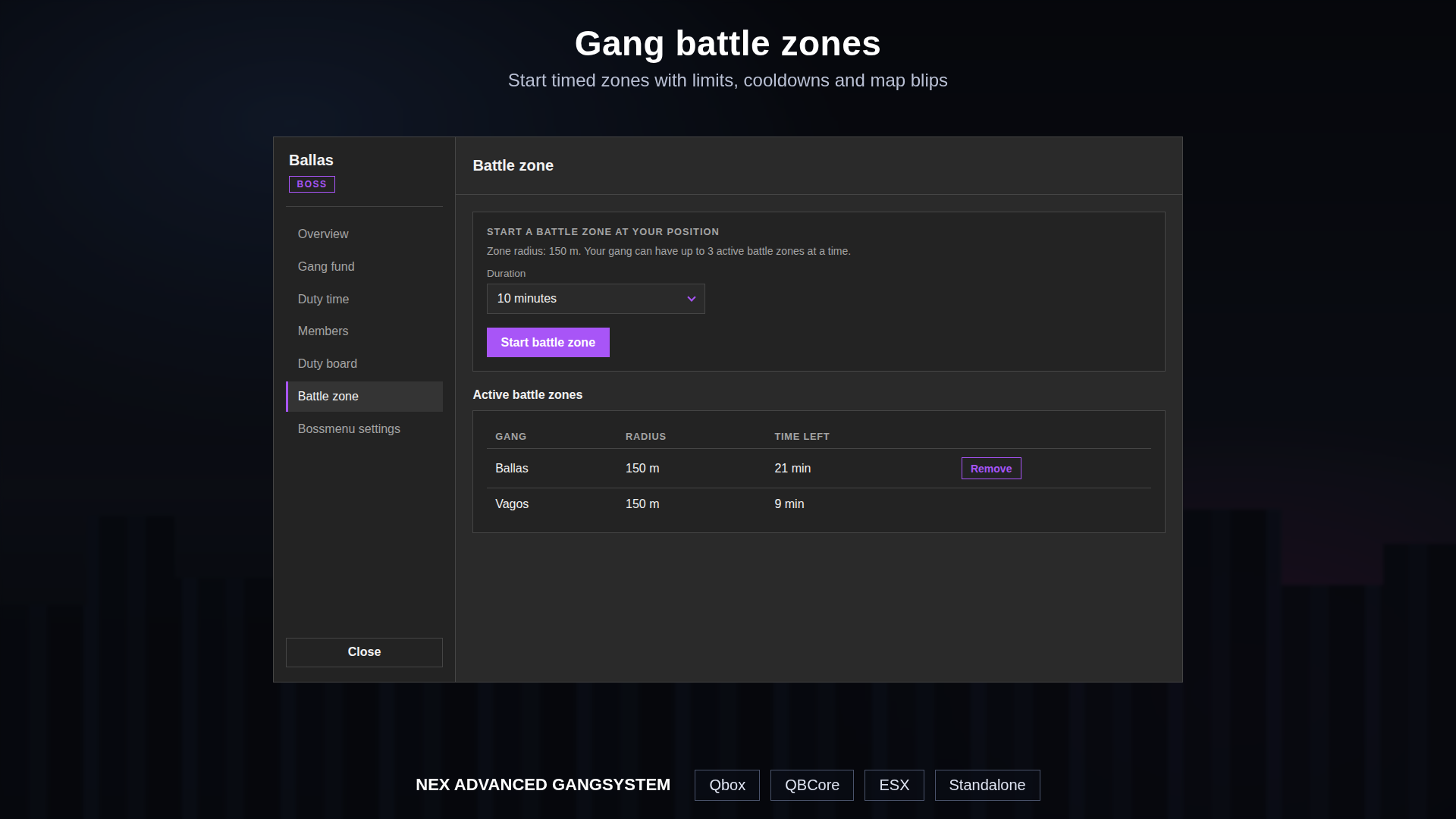Close the boss menu
1456x819 pixels.
click(364, 652)
